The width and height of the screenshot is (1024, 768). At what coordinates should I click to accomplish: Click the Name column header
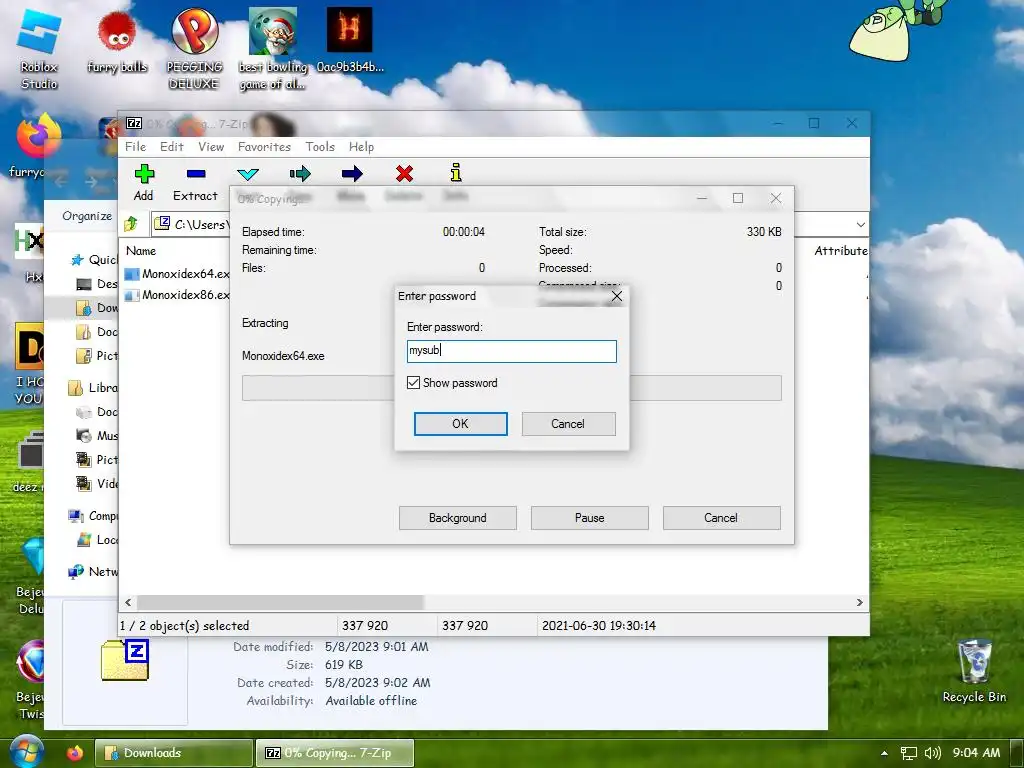click(141, 251)
